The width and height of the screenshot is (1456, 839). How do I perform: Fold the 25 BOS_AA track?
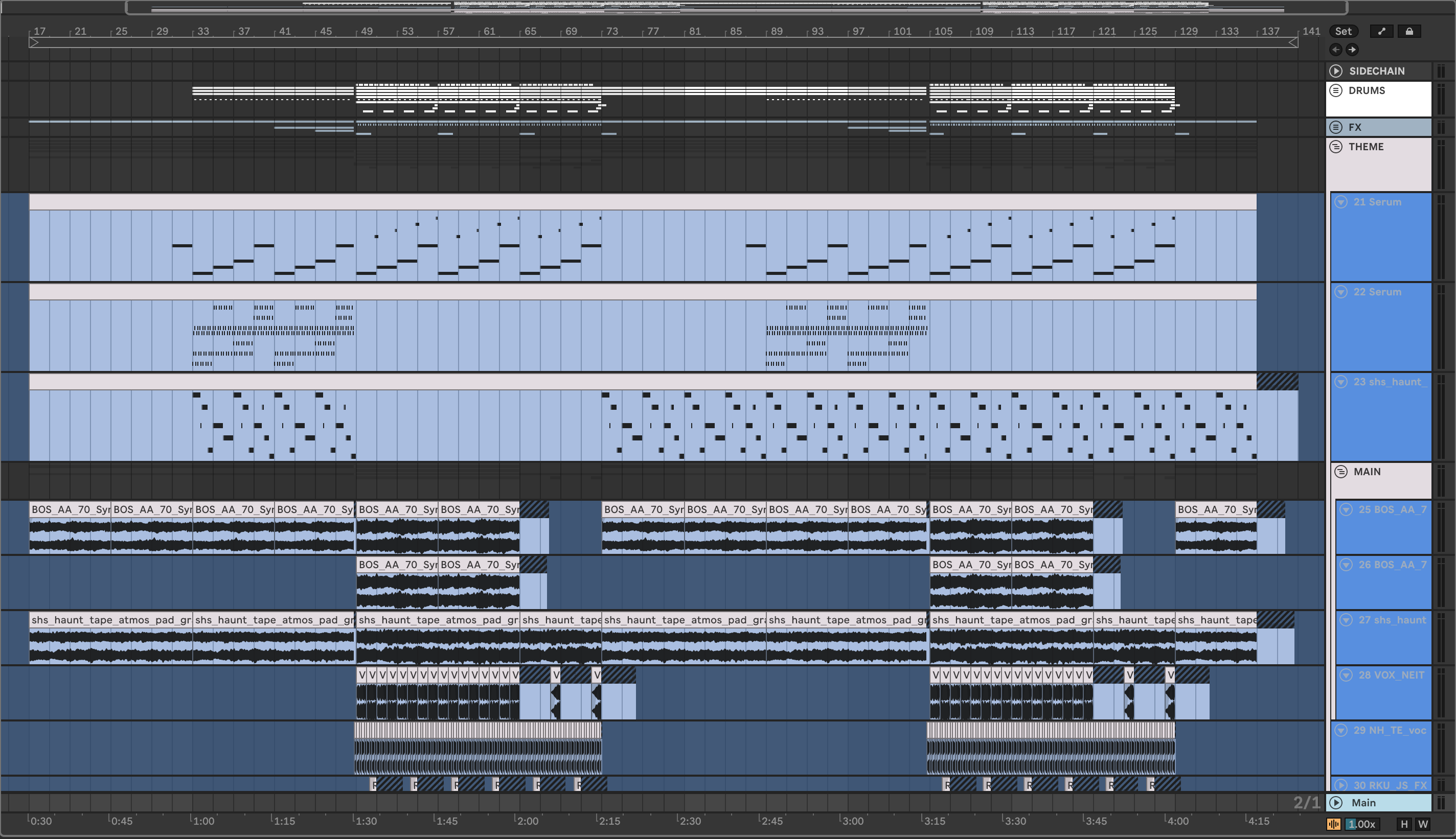(x=1346, y=510)
